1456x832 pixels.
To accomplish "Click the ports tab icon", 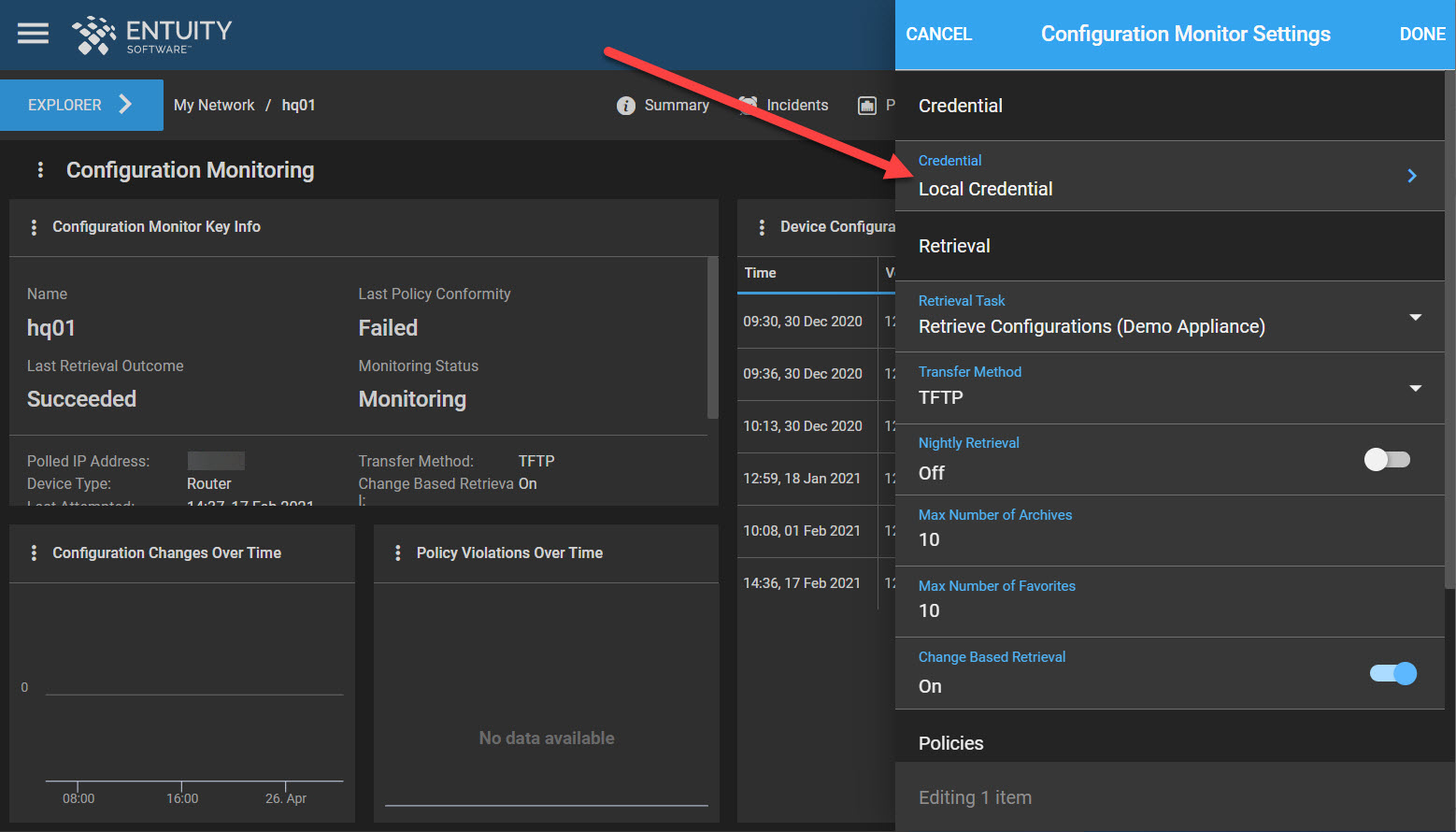I will 867,106.
